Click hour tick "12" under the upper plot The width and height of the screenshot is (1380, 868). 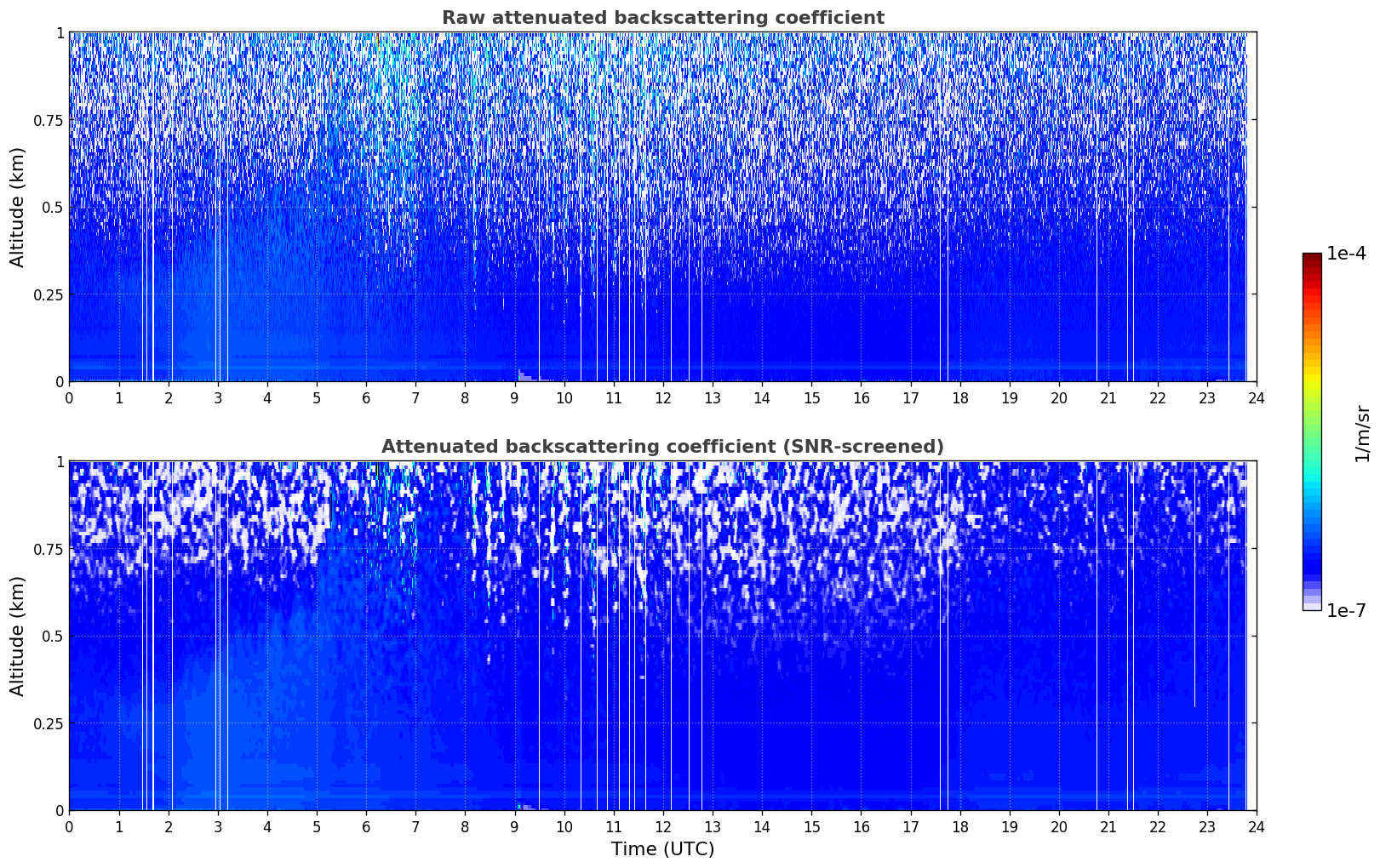(663, 397)
